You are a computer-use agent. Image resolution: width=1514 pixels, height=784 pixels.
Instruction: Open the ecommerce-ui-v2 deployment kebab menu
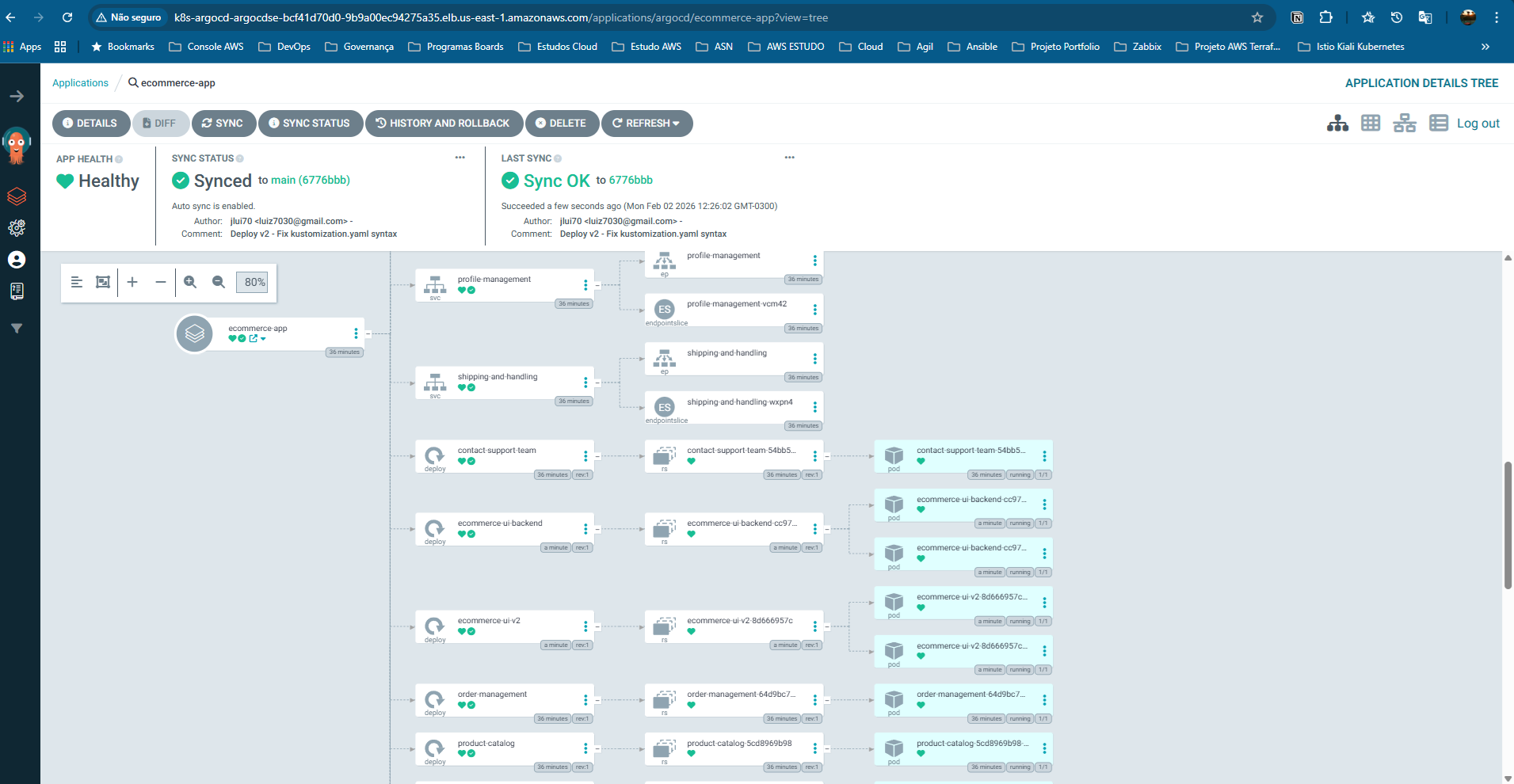(585, 626)
